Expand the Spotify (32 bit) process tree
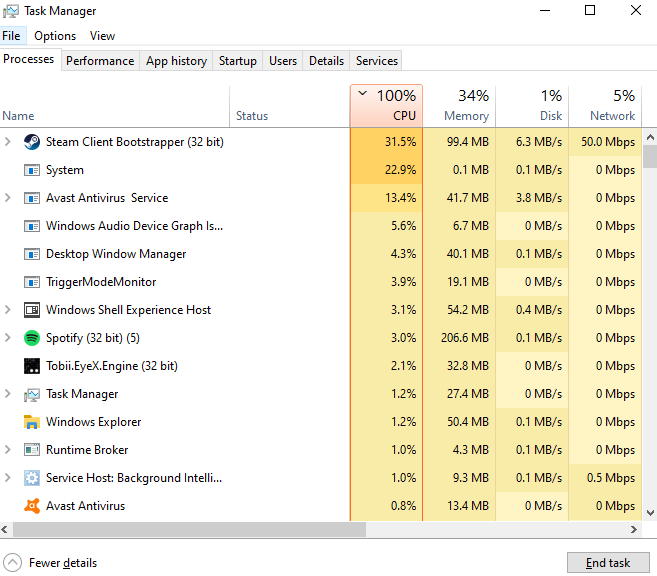Screen dimensions: 657x576 click(8, 337)
